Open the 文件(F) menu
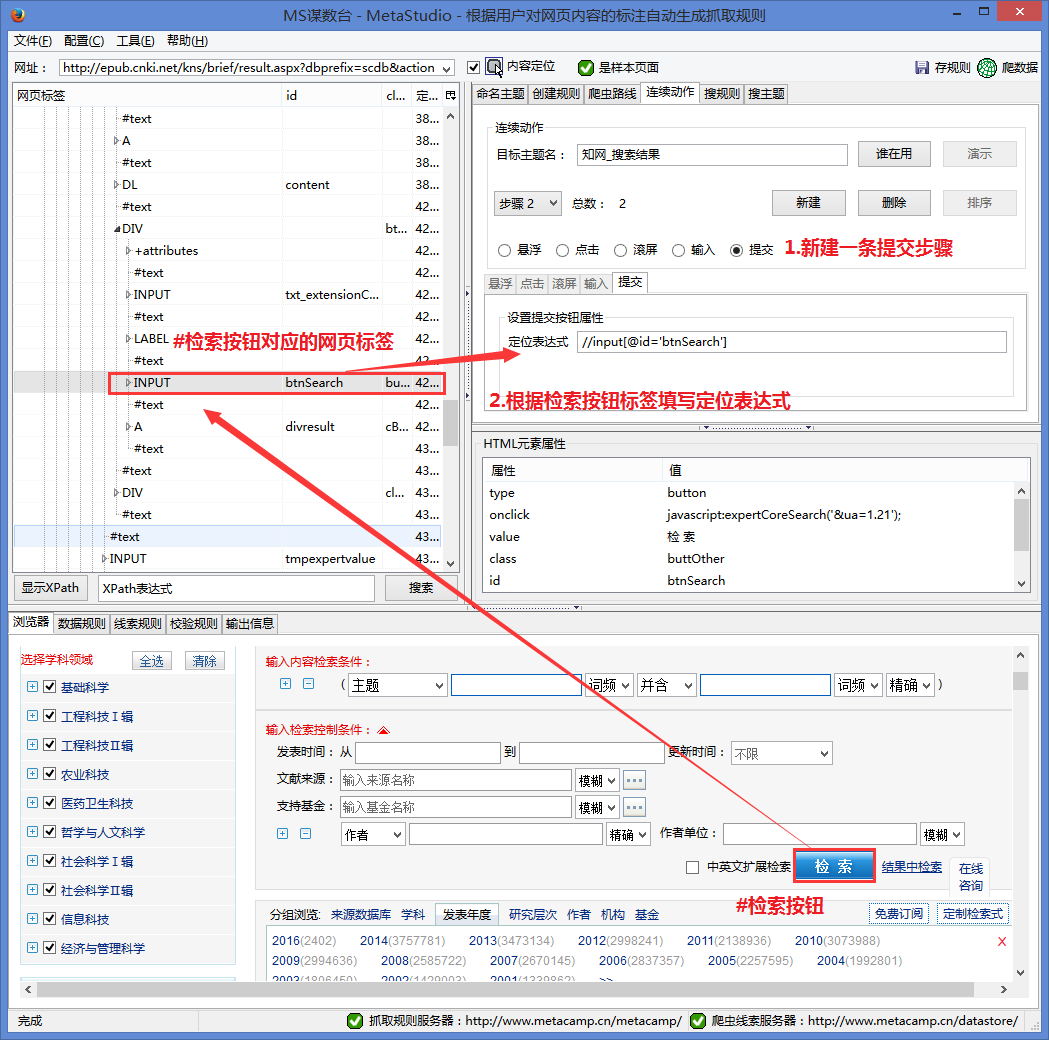1049x1040 pixels. click(33, 41)
